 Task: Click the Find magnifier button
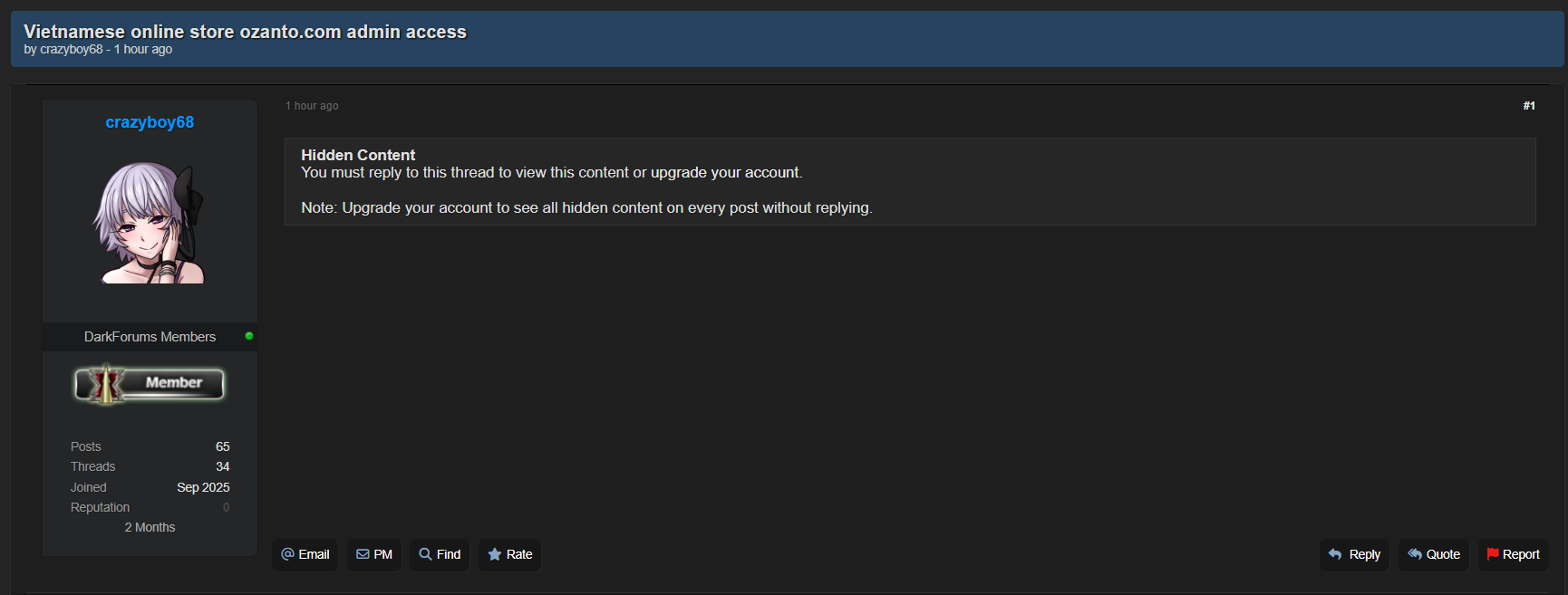[x=440, y=554]
